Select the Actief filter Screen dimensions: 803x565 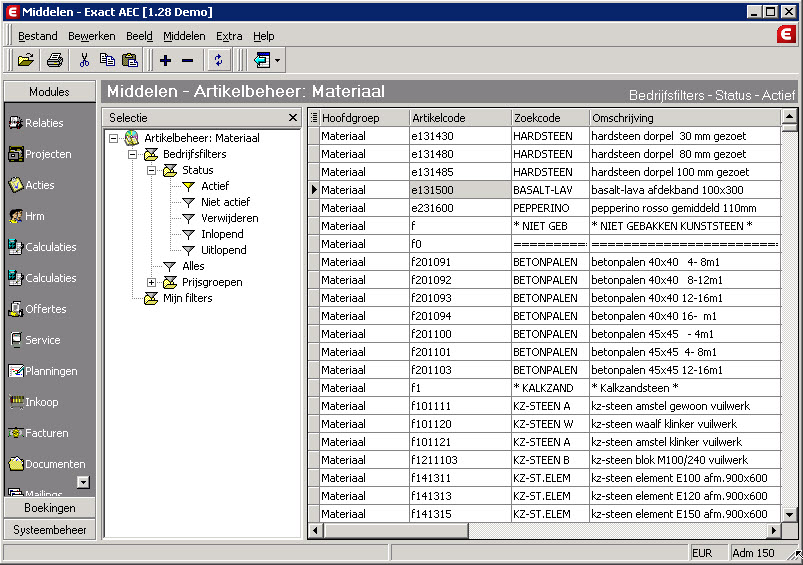pyautogui.click(x=215, y=186)
